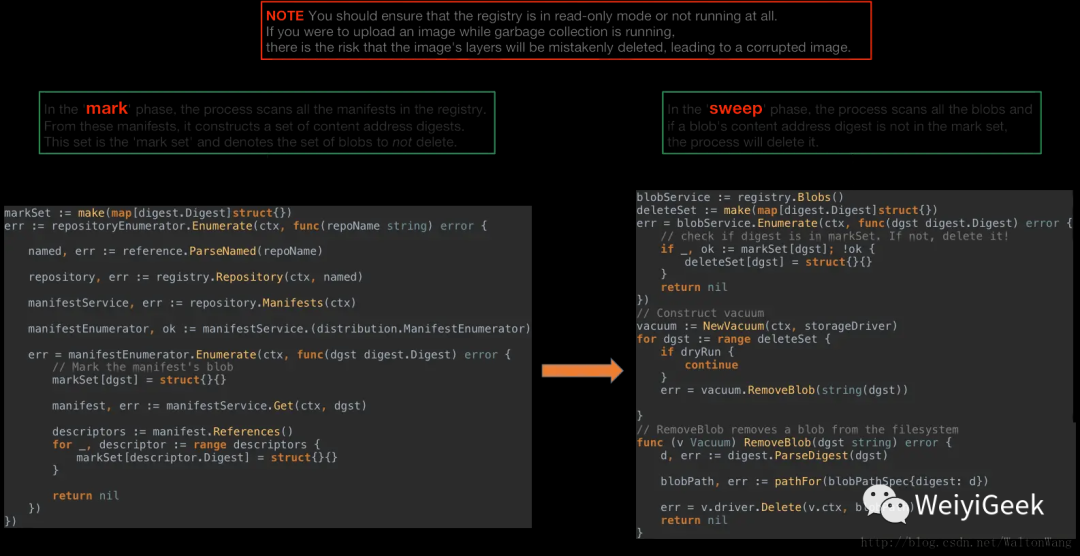The image size is (1080, 556).
Task: Click the registry.Repository(ctx, named) line
Action: click(195, 277)
